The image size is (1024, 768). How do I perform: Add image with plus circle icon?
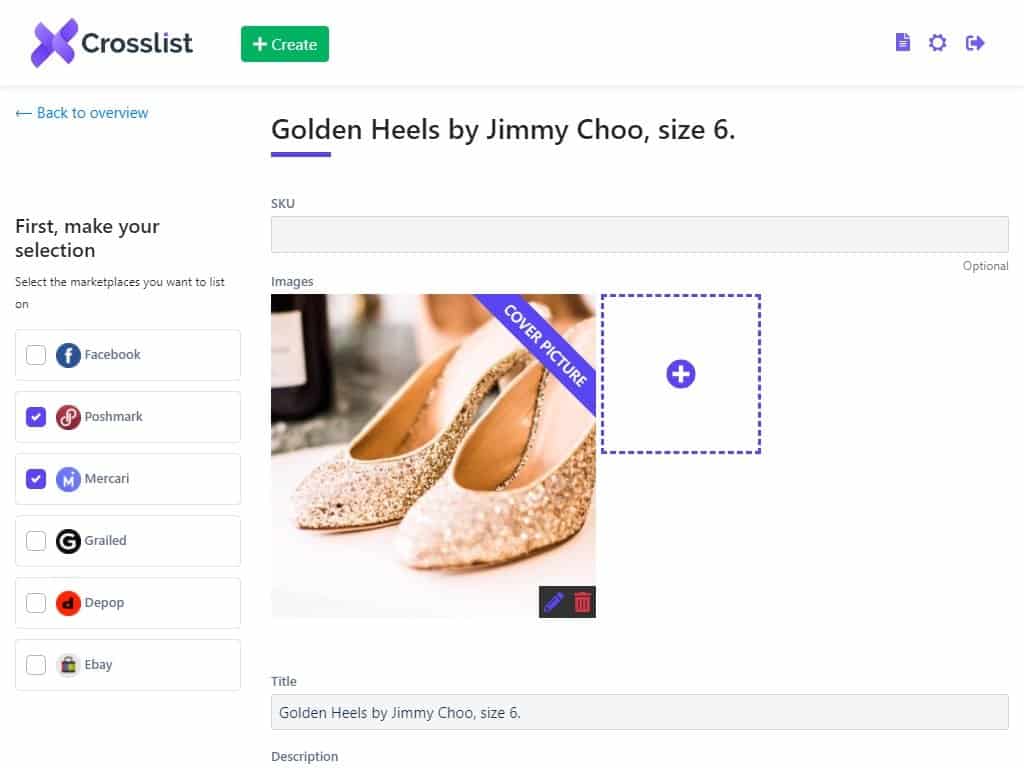coord(680,374)
